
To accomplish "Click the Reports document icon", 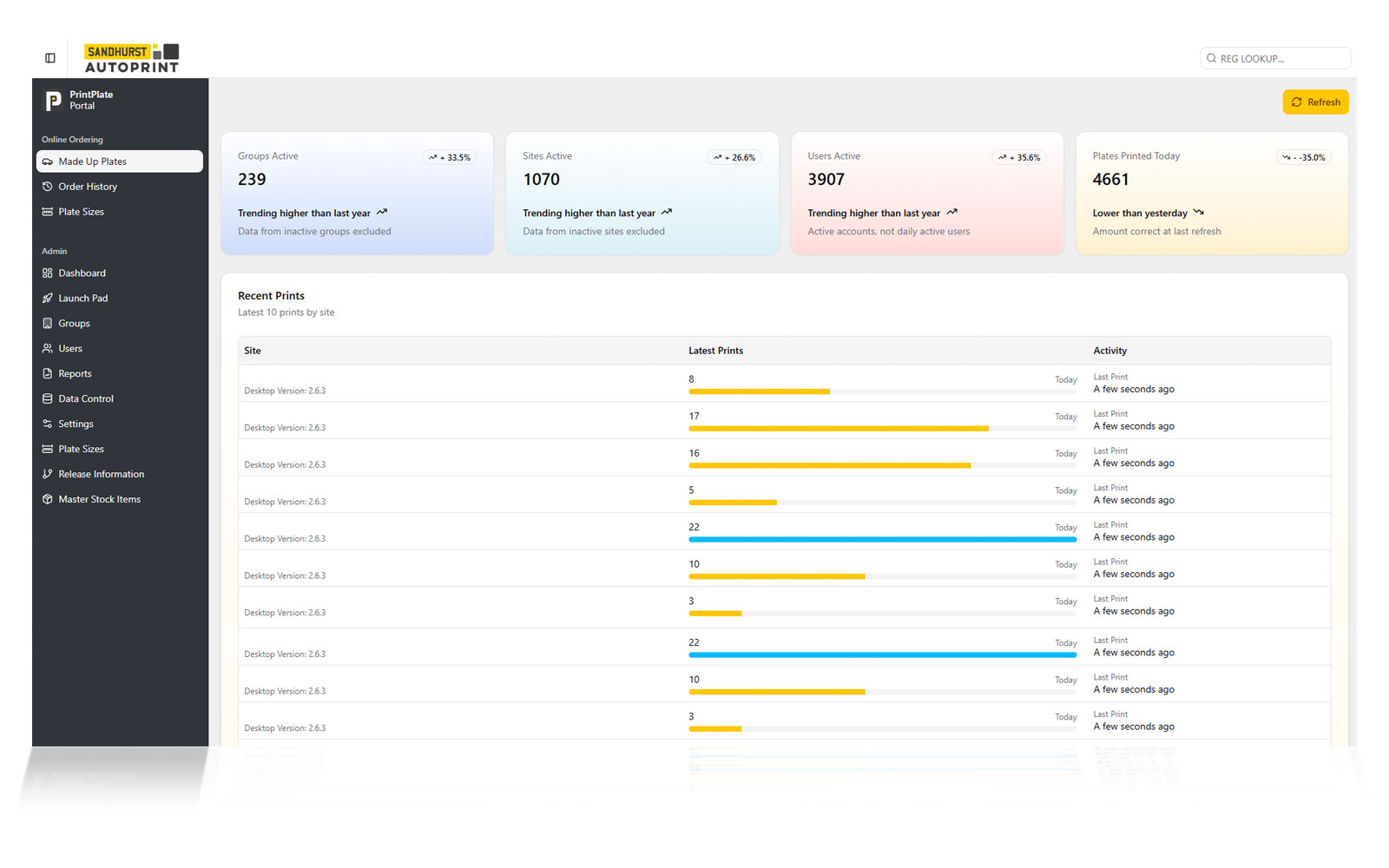I will [48, 374].
